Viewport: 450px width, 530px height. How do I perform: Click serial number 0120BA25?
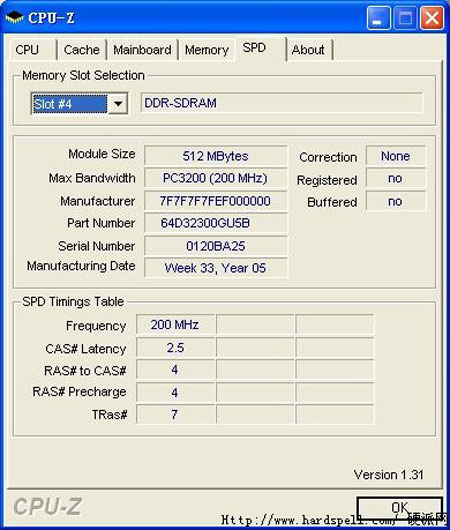(x=215, y=246)
